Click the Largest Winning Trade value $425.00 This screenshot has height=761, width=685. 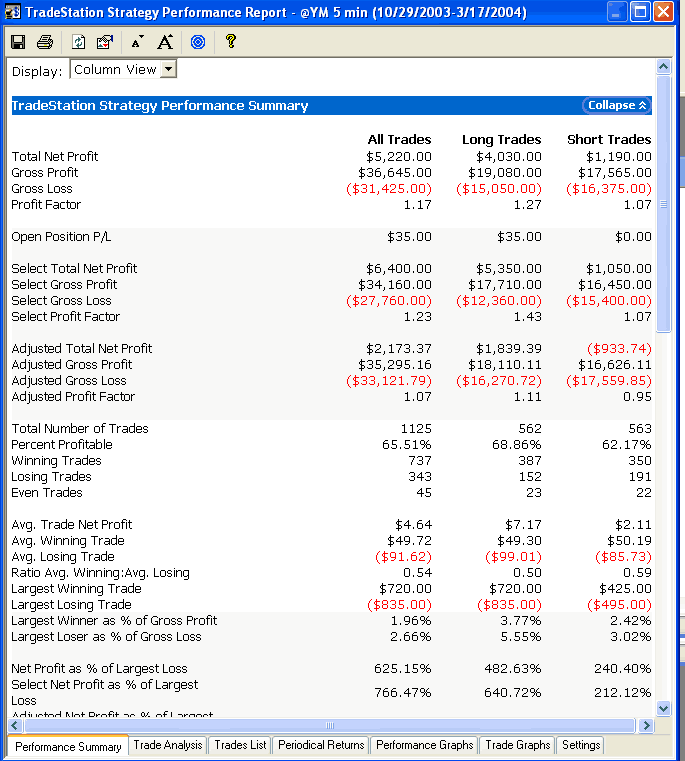click(x=625, y=589)
